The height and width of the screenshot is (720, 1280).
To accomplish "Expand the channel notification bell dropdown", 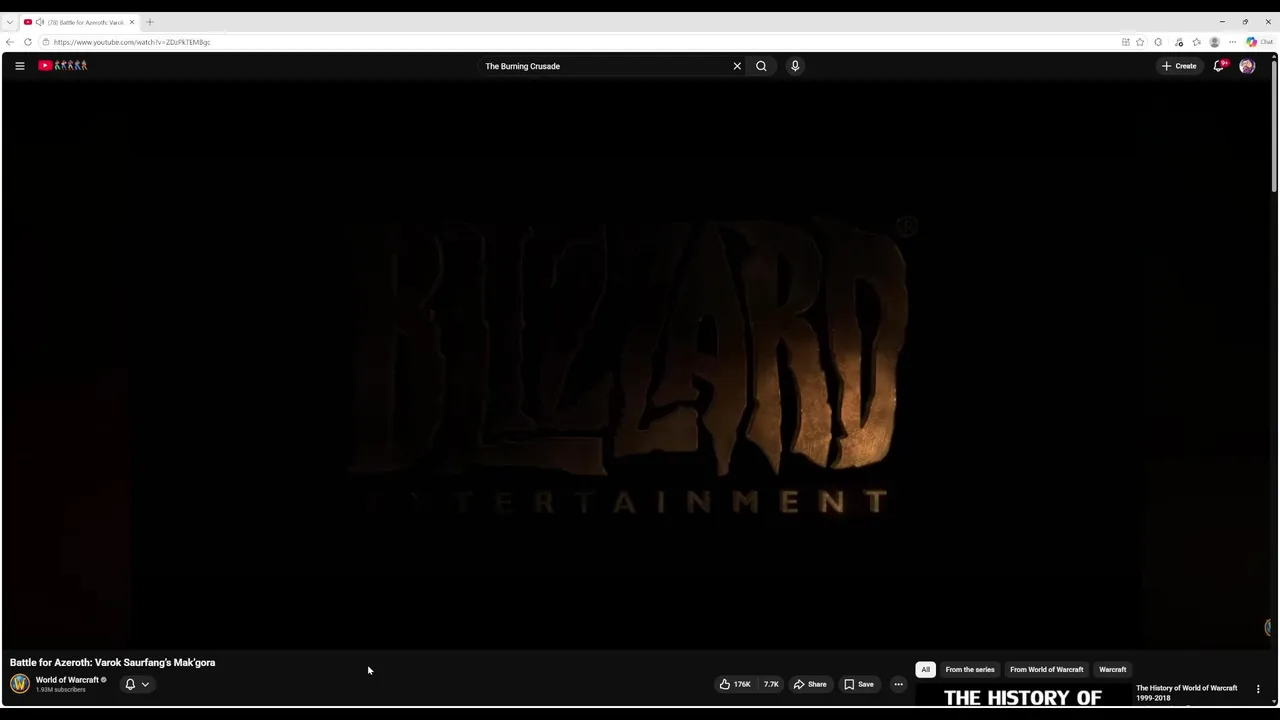I will pos(137,684).
